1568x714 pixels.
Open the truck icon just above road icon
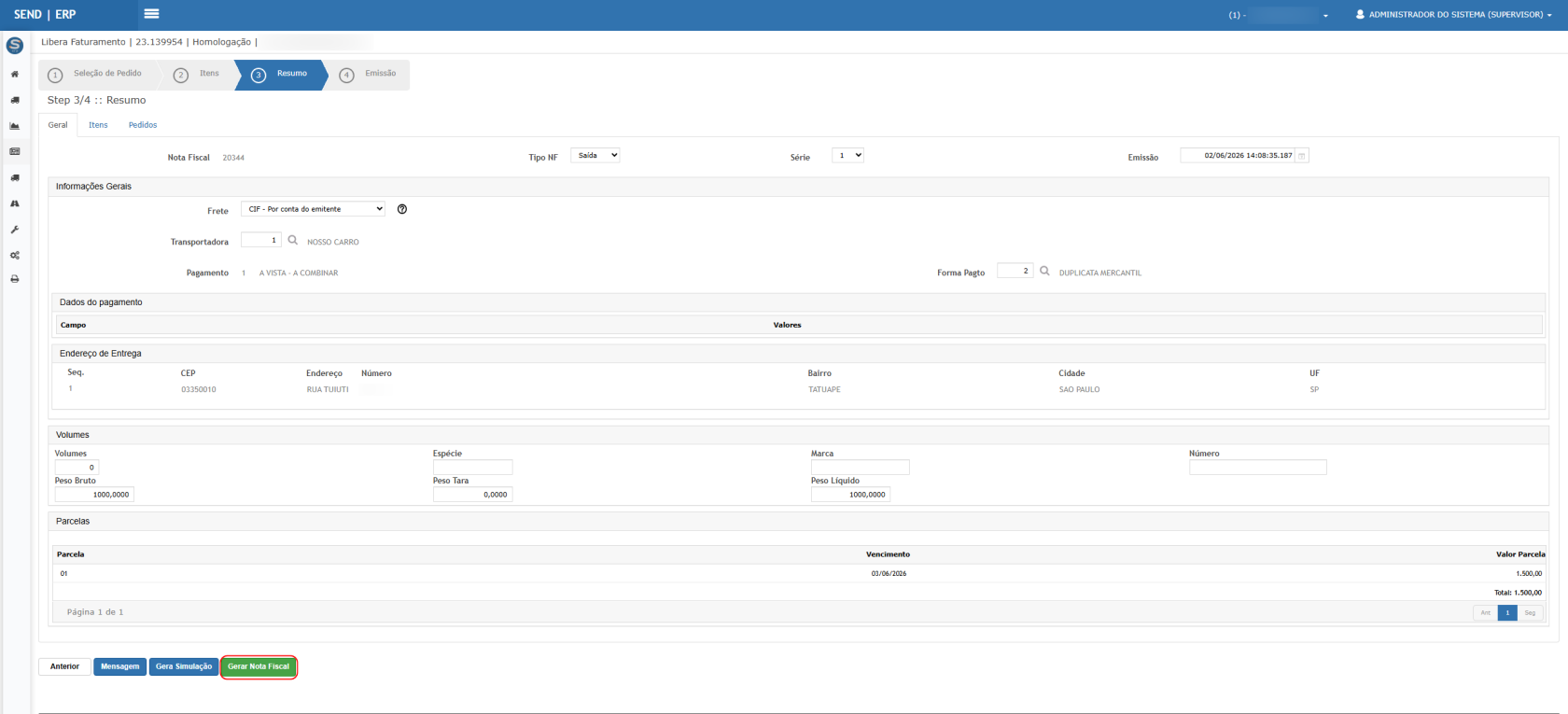tap(15, 177)
